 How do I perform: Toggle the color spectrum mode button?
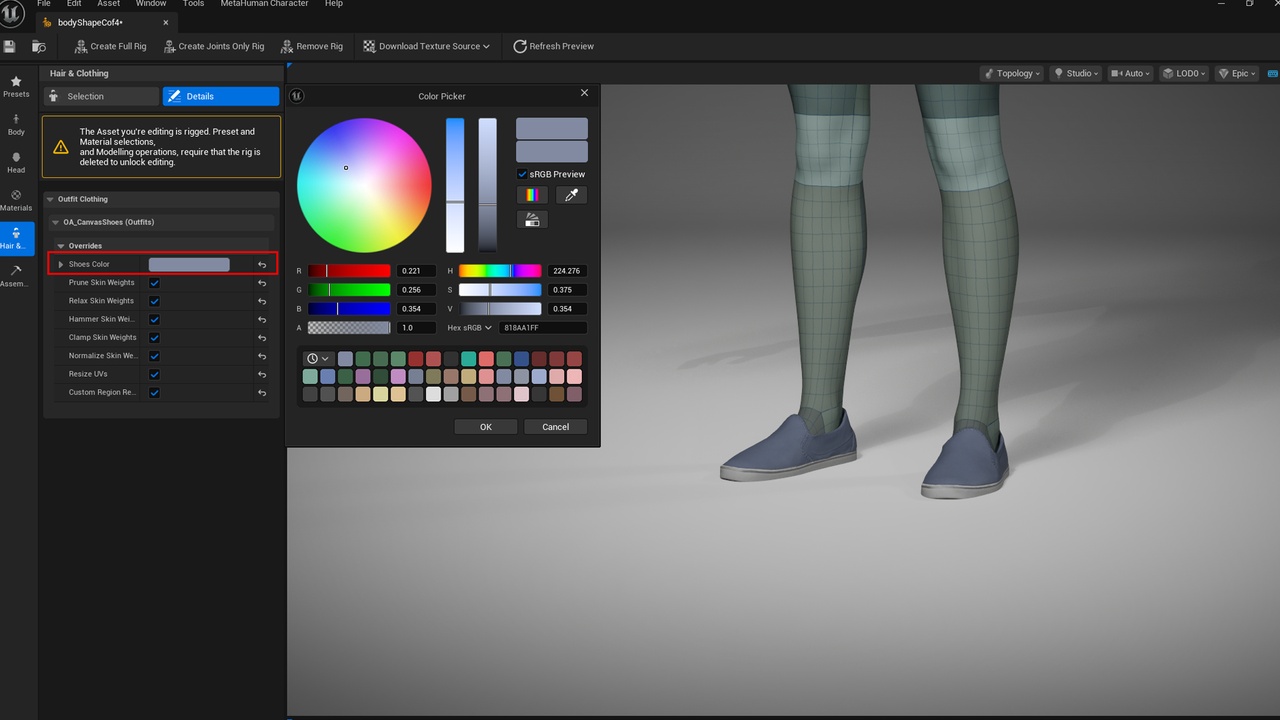pyautogui.click(x=532, y=195)
